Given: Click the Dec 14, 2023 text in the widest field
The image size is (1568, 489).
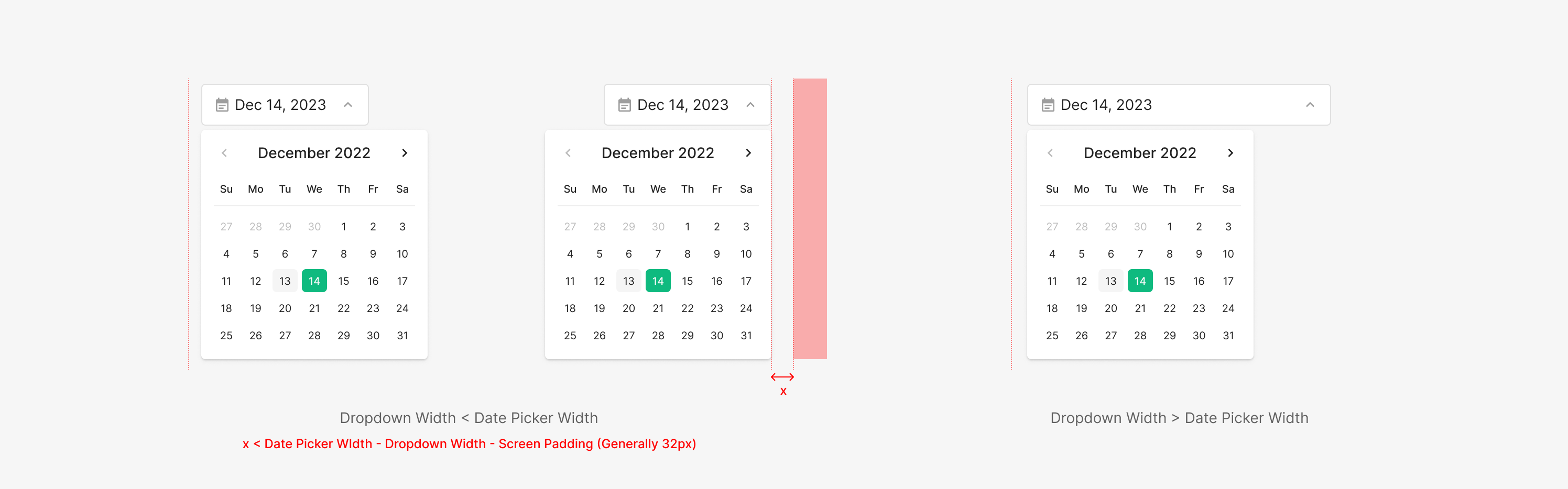Looking at the screenshot, I should point(1106,105).
